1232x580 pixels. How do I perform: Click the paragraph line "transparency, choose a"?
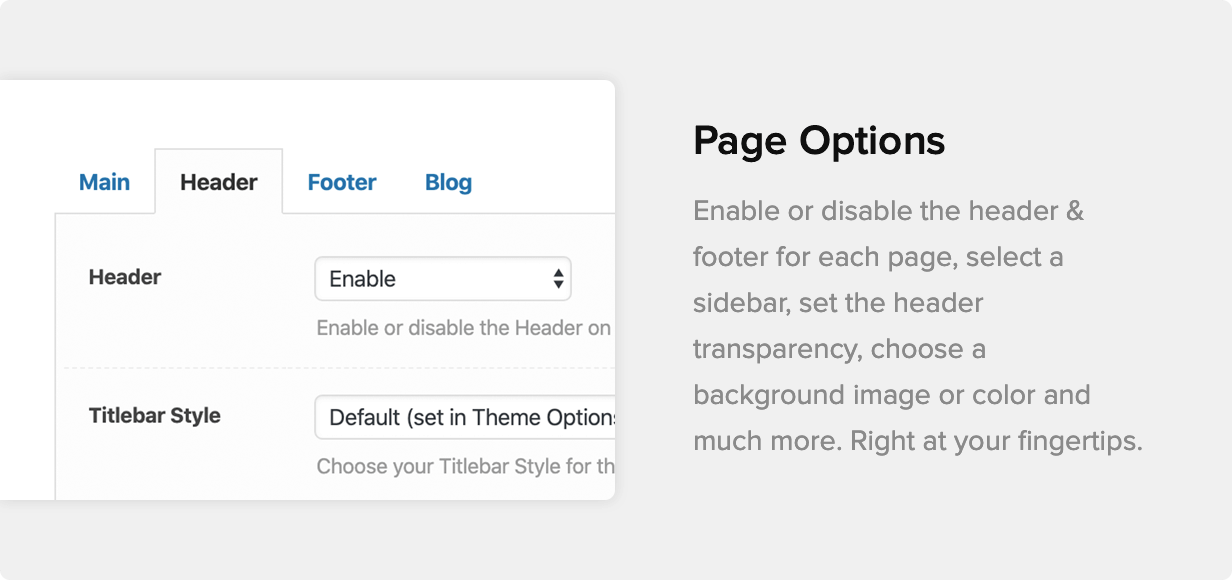(x=839, y=349)
